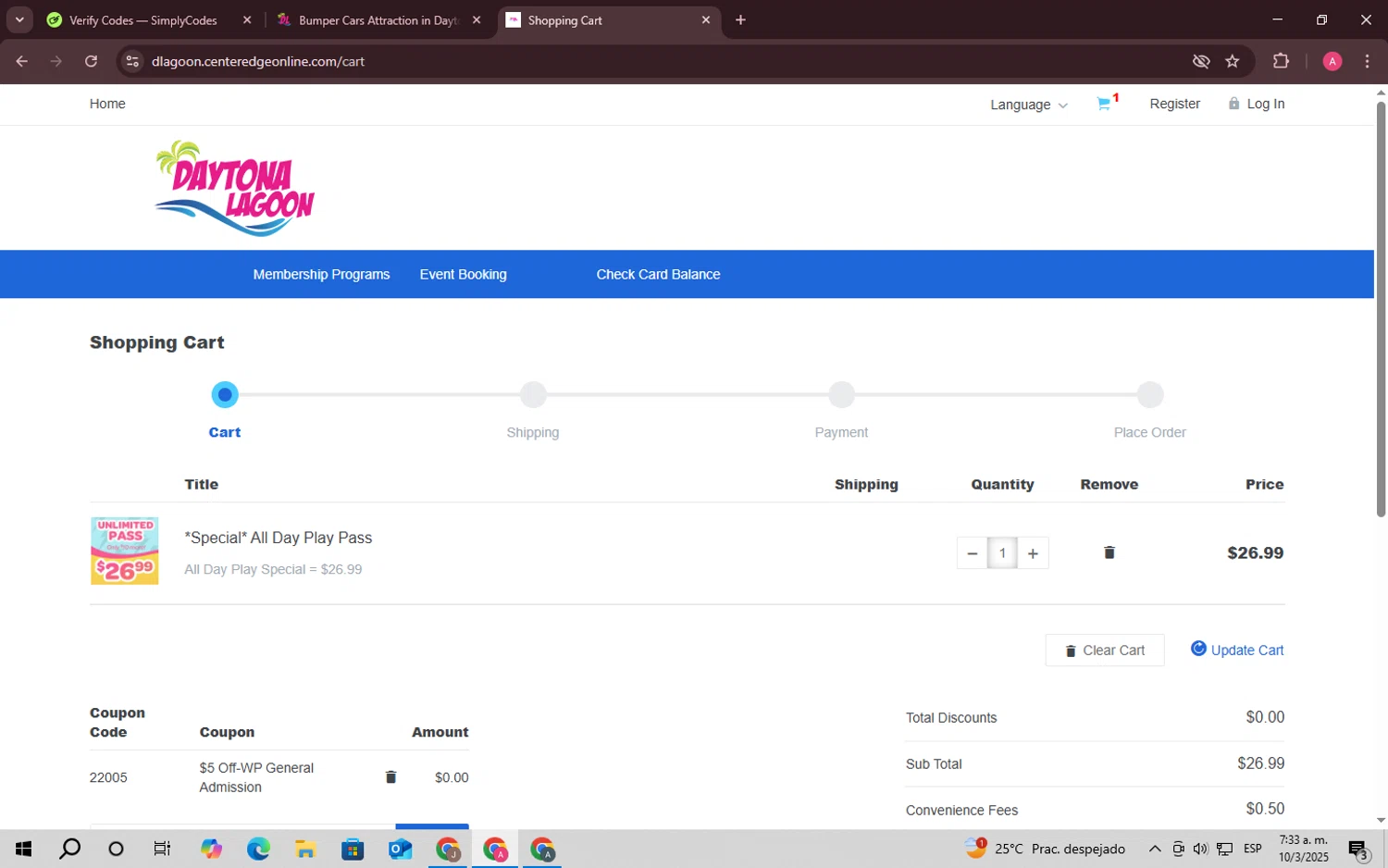Screen dimensions: 1388x868
Task: Reload the current page
Action: coord(91,61)
